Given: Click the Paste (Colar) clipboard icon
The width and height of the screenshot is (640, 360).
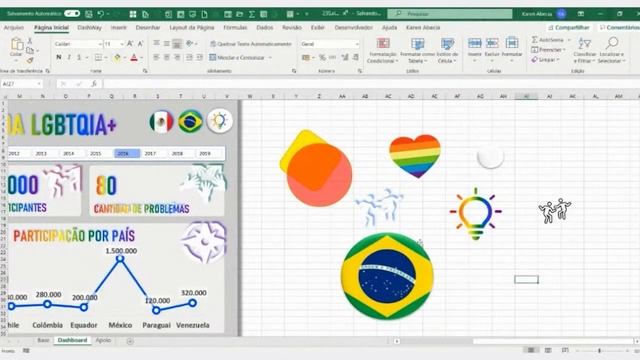Looking at the screenshot, I should [x=17, y=44].
